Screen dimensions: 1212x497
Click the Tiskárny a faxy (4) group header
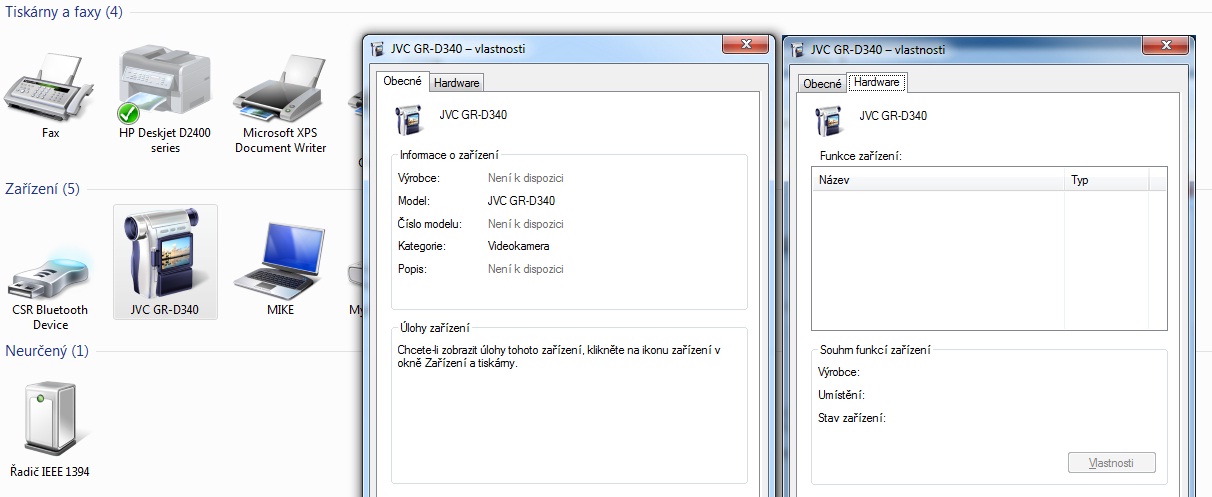65,12
